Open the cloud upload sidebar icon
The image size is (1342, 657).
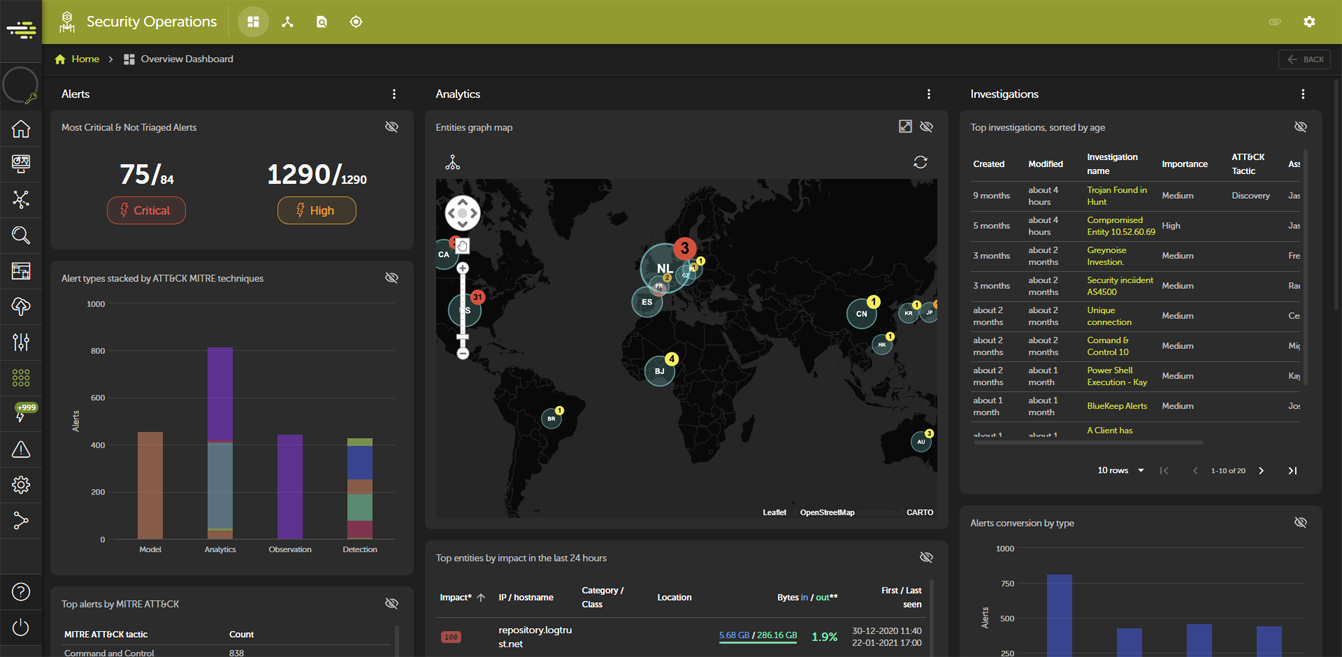pyautogui.click(x=21, y=307)
